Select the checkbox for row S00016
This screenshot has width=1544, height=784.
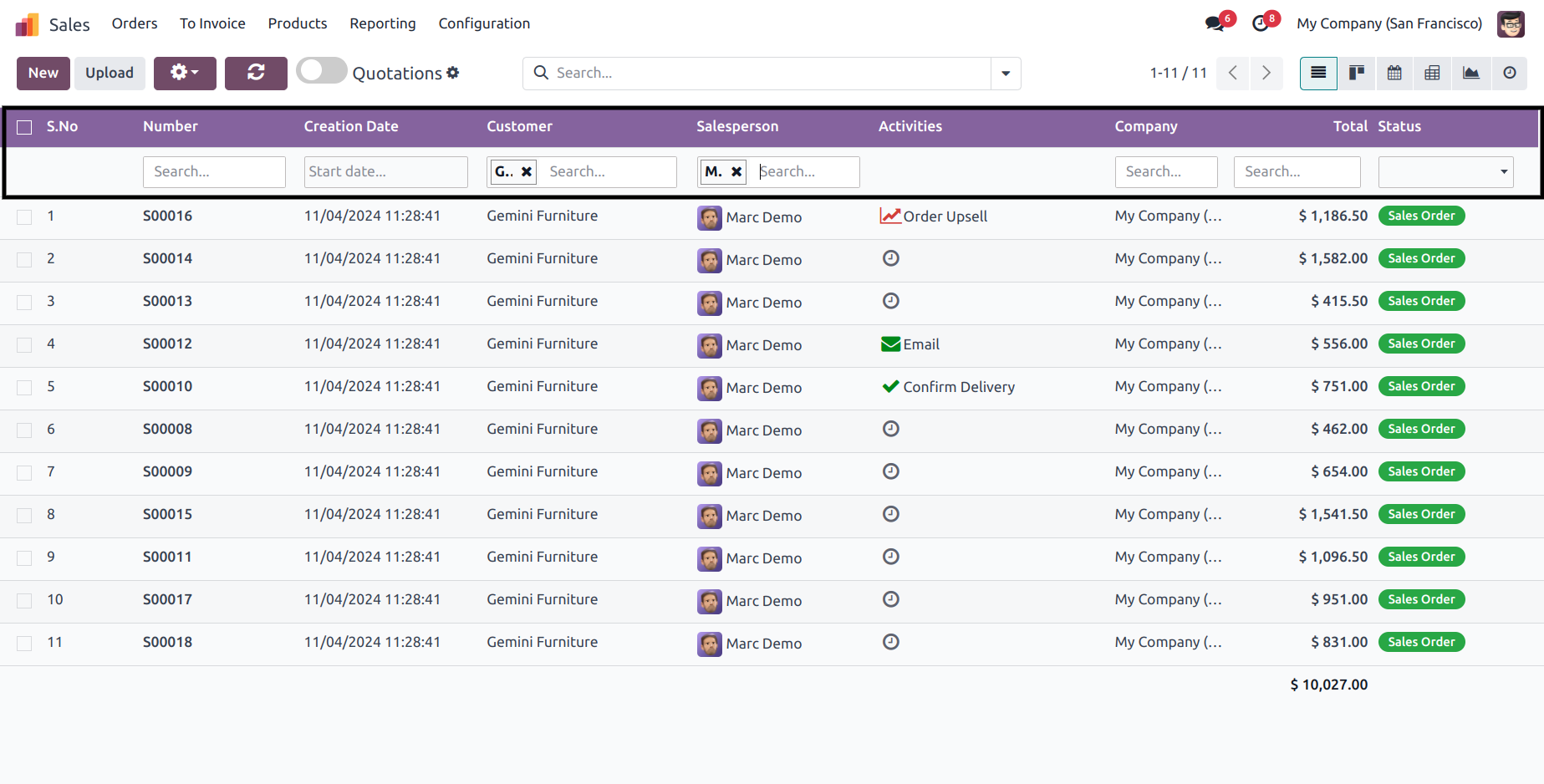tap(24, 217)
